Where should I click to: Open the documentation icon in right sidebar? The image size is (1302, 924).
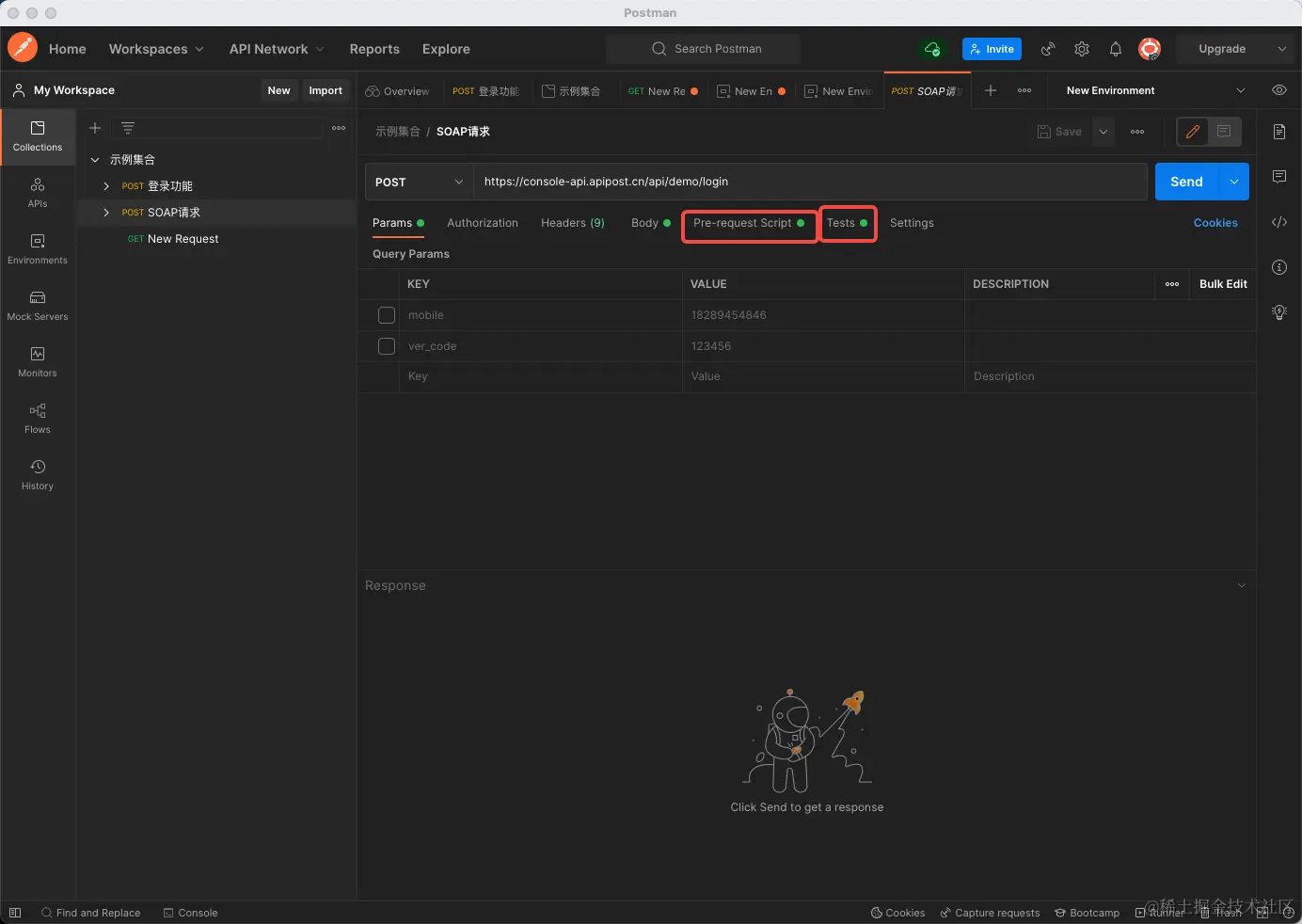coord(1279,132)
